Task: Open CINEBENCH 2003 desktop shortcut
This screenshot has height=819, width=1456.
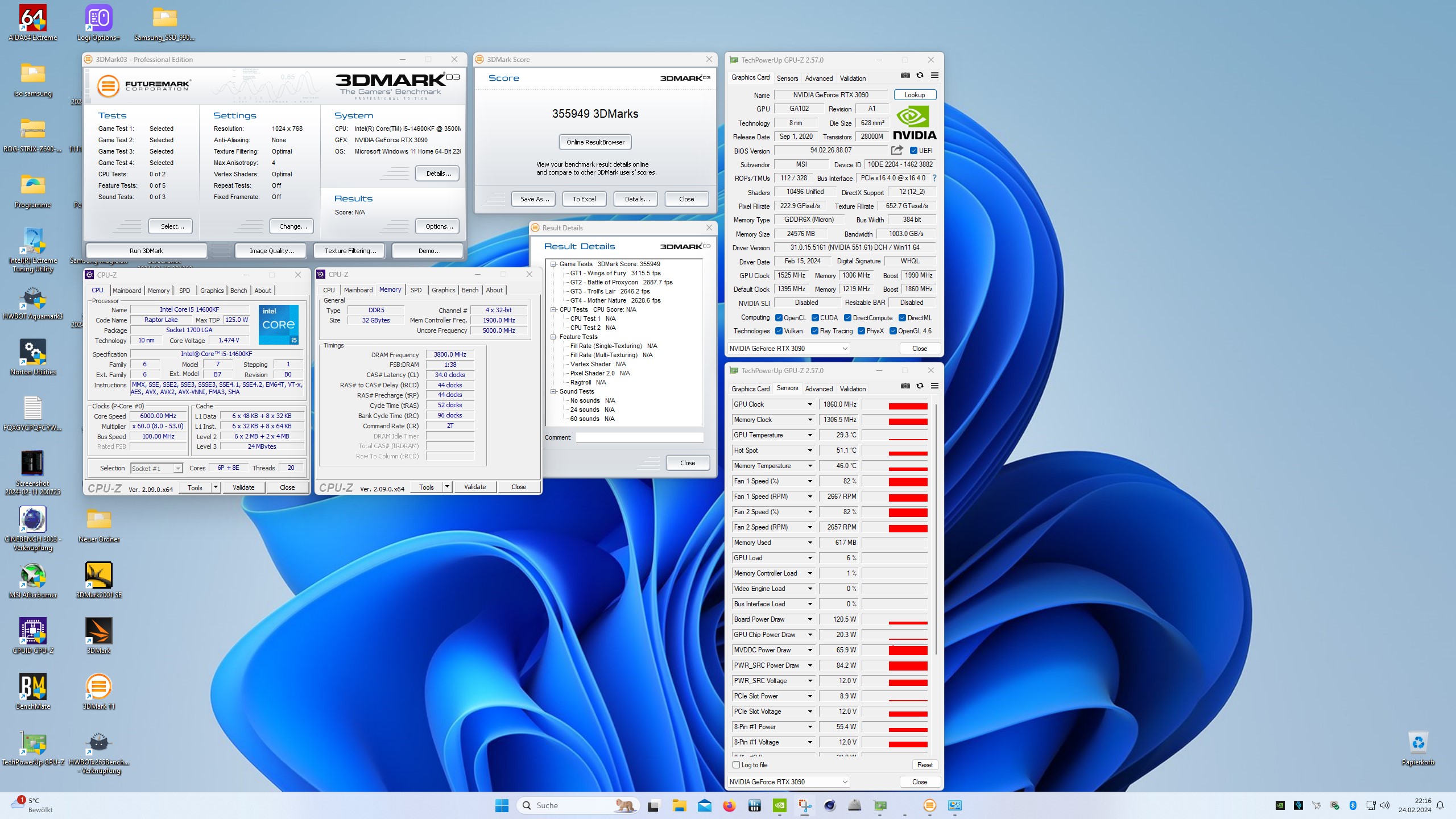Action: point(33,529)
